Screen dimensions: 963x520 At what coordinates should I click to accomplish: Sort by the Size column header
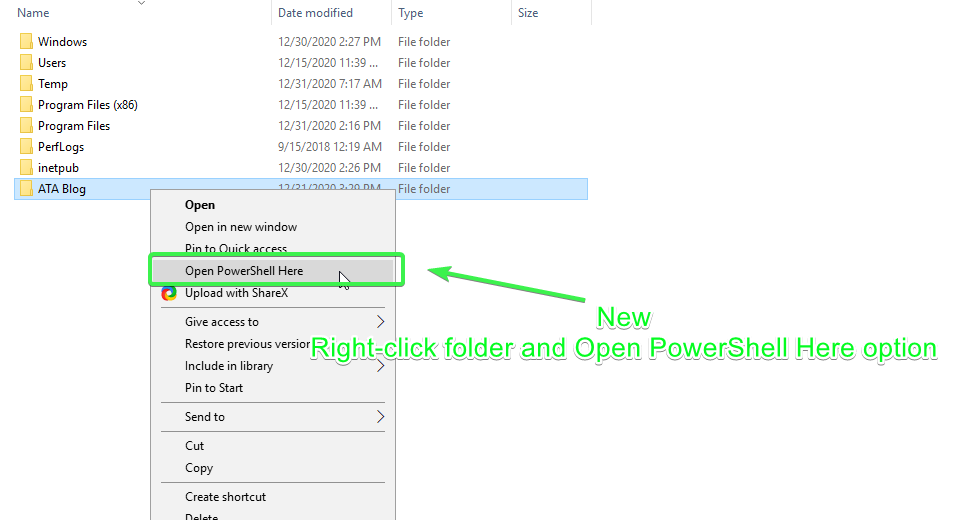click(528, 13)
